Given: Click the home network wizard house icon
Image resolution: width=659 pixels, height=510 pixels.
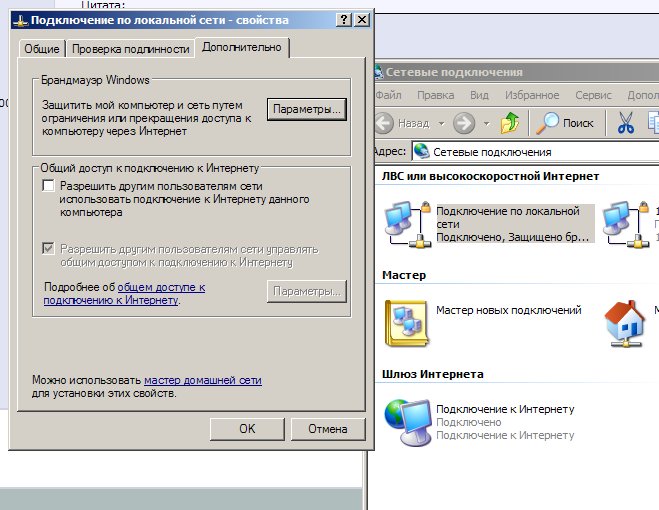Looking at the screenshot, I should click(625, 323).
